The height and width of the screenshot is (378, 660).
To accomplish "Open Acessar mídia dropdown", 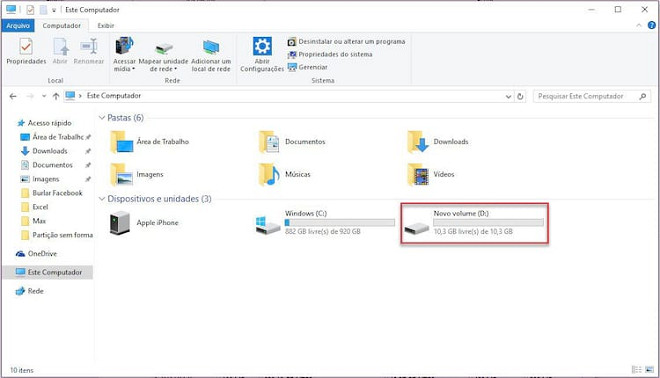I will (124, 54).
